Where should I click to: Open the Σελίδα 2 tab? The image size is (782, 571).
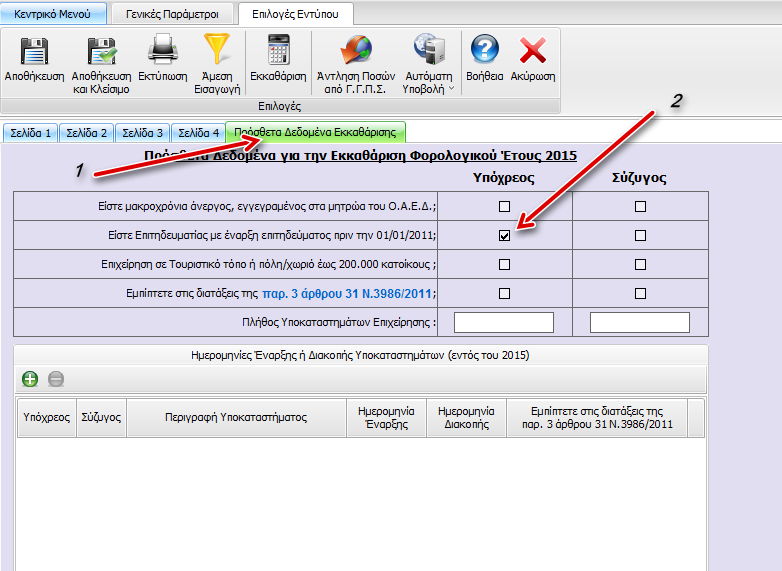pyautogui.click(x=85, y=133)
